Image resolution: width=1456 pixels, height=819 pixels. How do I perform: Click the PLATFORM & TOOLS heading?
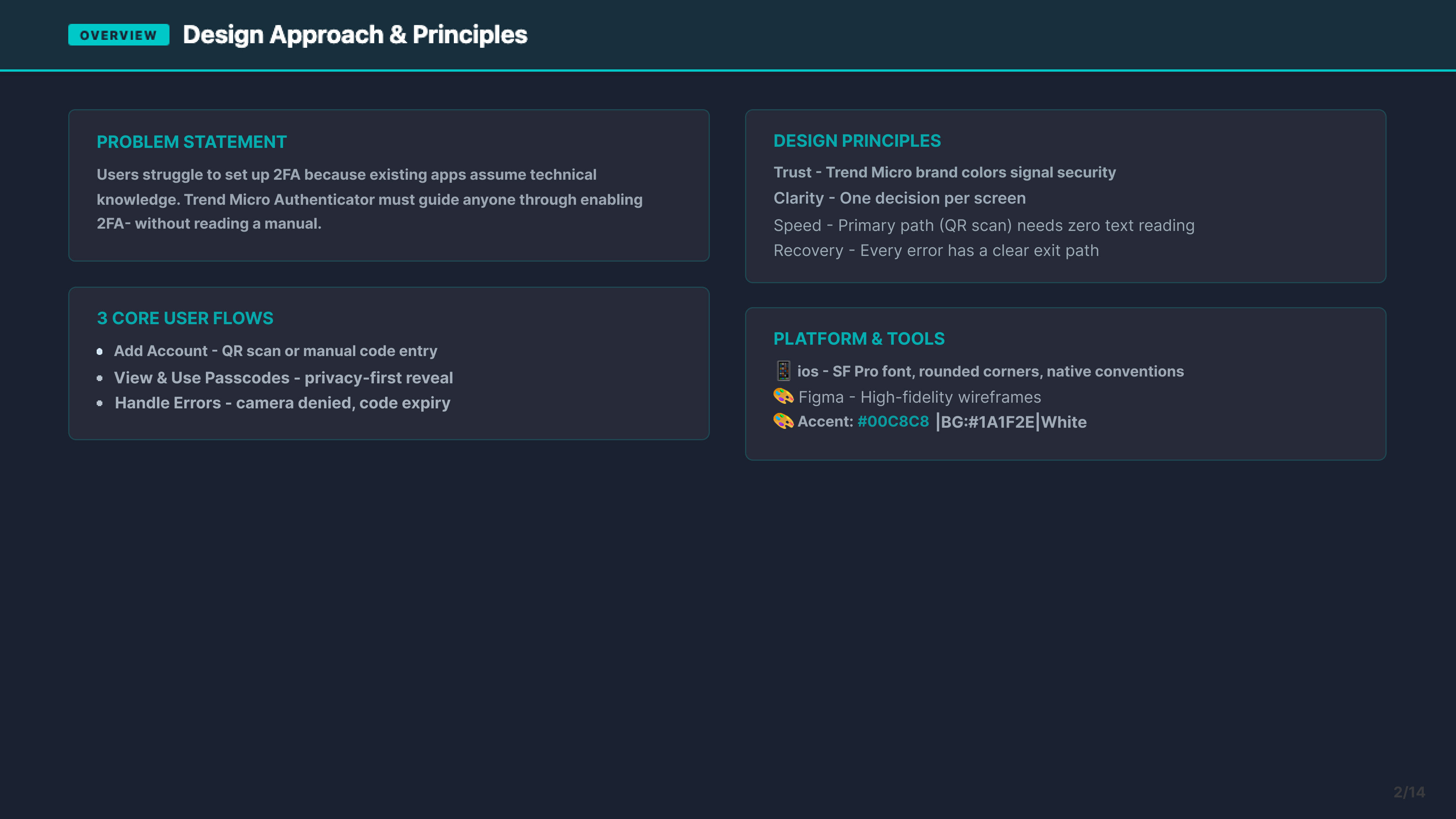[x=858, y=339]
